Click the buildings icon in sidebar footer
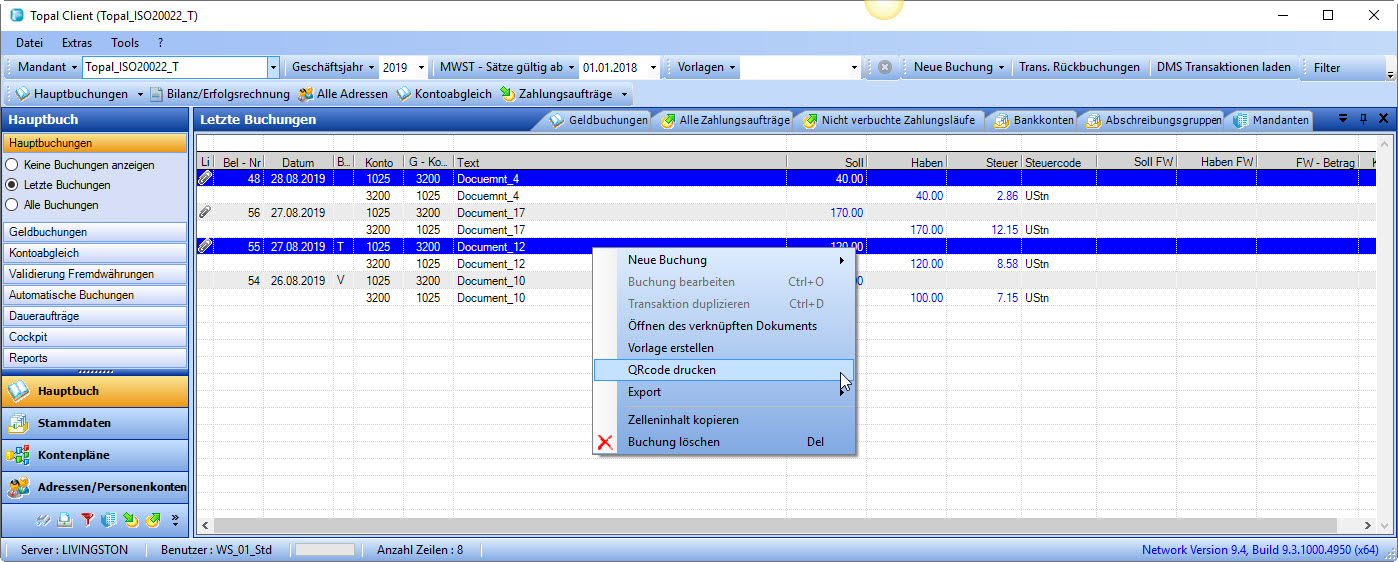 pyautogui.click(x=108, y=520)
